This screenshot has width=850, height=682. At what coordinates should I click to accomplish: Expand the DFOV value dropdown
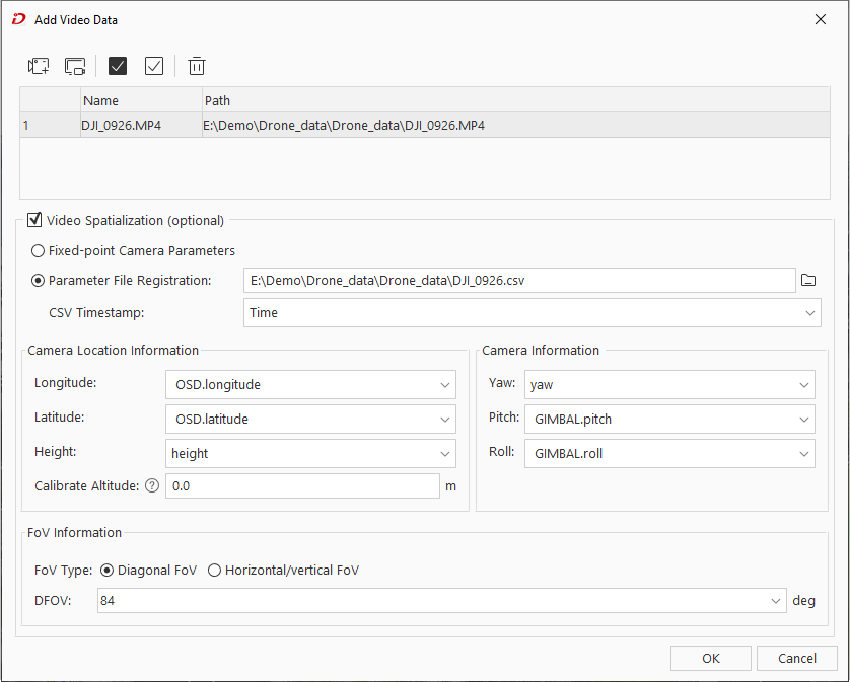click(x=440, y=601)
